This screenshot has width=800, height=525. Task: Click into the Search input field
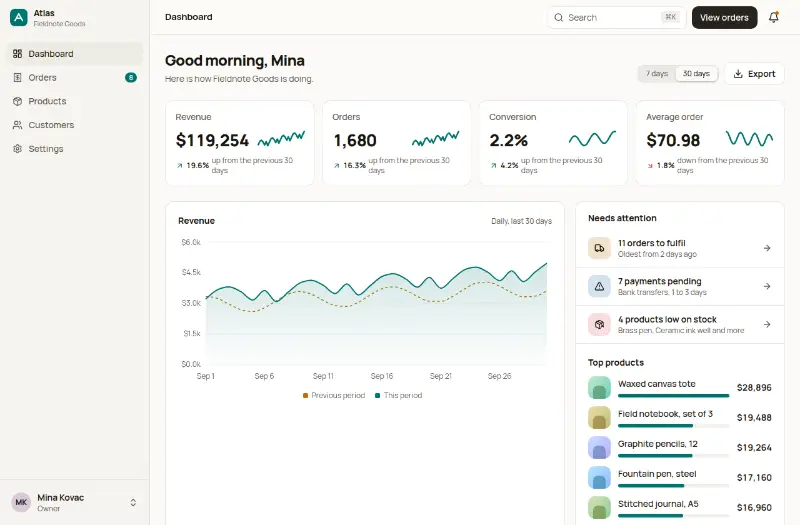617,17
